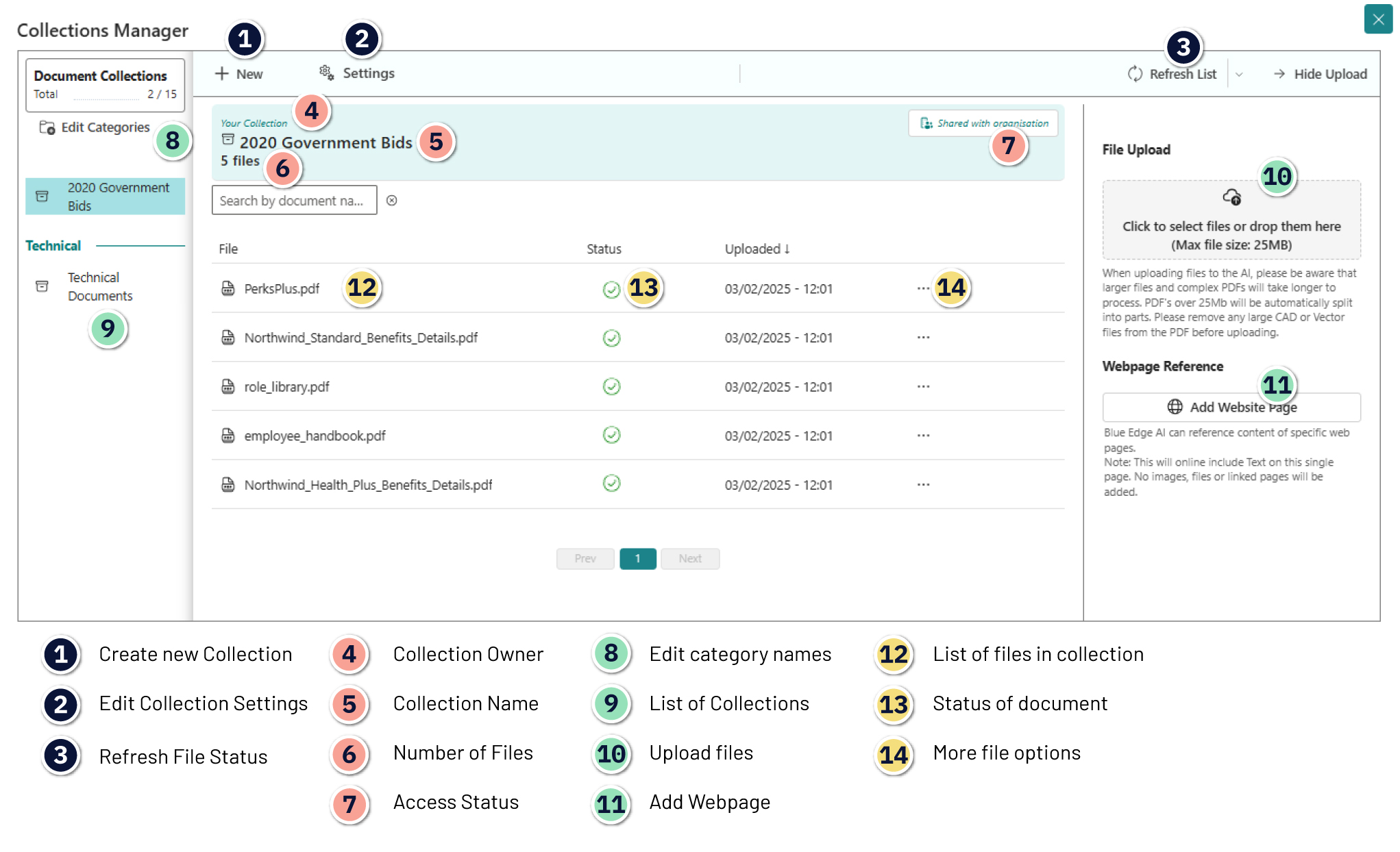This screenshot has width=1400, height=852.
Task: Sort by the Uploaded column header
Action: [x=757, y=249]
